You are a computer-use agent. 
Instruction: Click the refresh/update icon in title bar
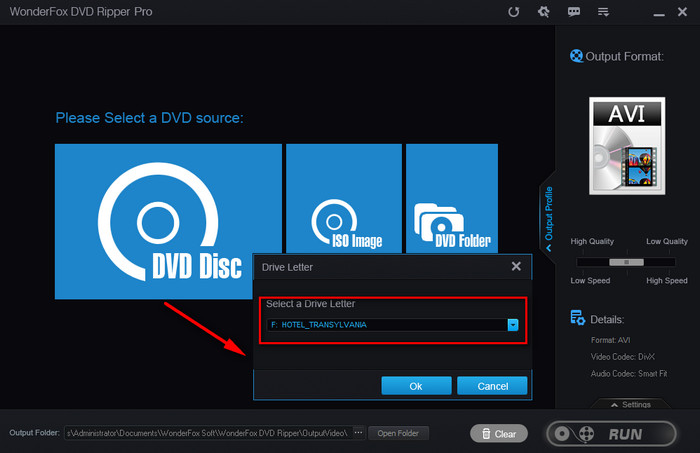pos(513,12)
